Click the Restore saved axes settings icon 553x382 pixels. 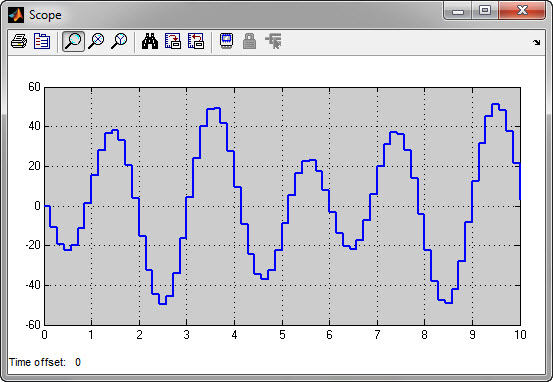click(x=196, y=41)
